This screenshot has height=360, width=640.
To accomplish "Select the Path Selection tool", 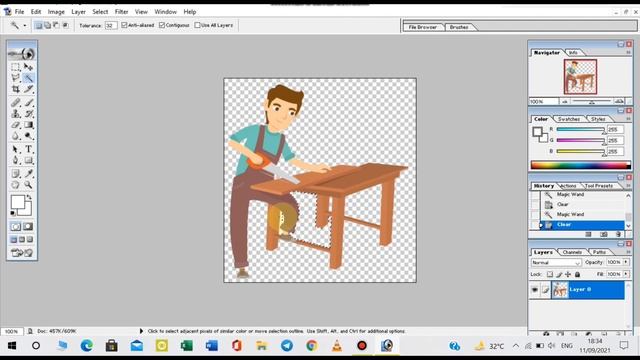I will coord(16,149).
